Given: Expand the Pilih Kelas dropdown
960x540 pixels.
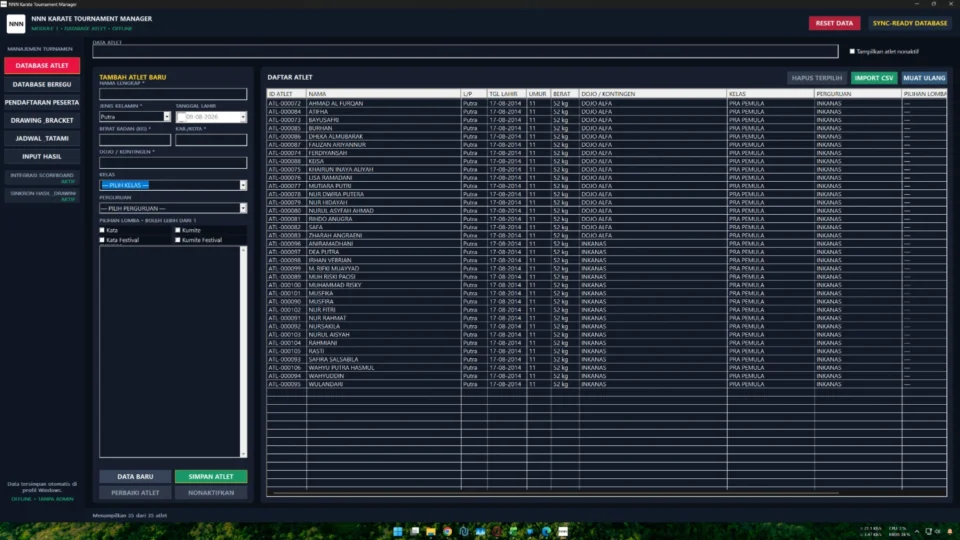Looking at the screenshot, I should [x=243, y=185].
